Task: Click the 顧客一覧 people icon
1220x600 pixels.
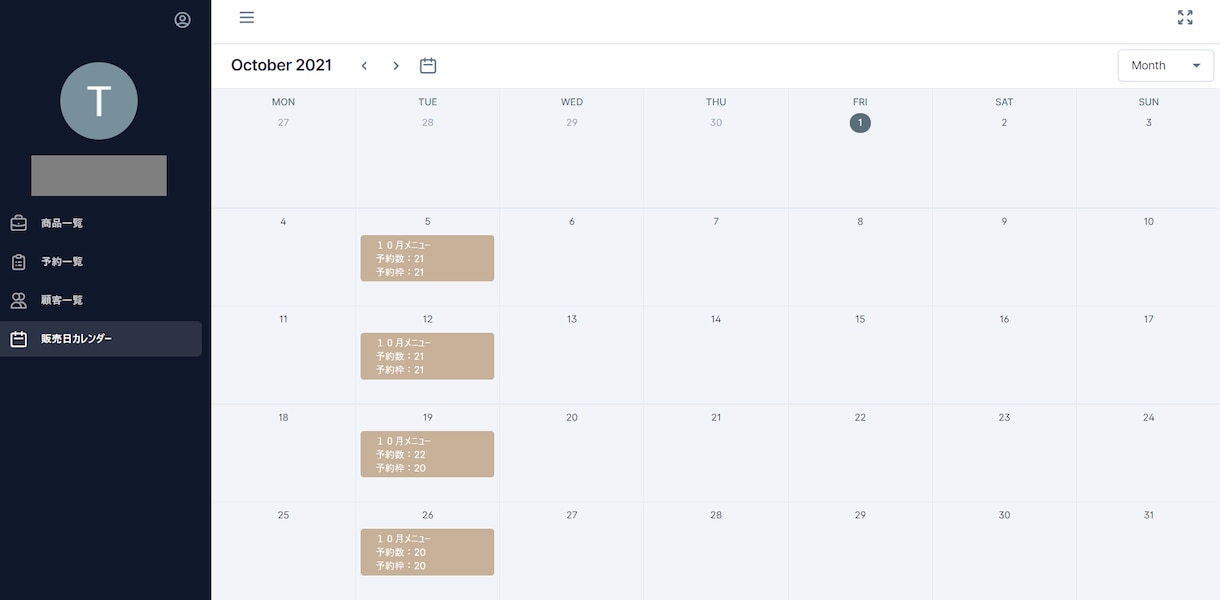Action: click(x=18, y=300)
